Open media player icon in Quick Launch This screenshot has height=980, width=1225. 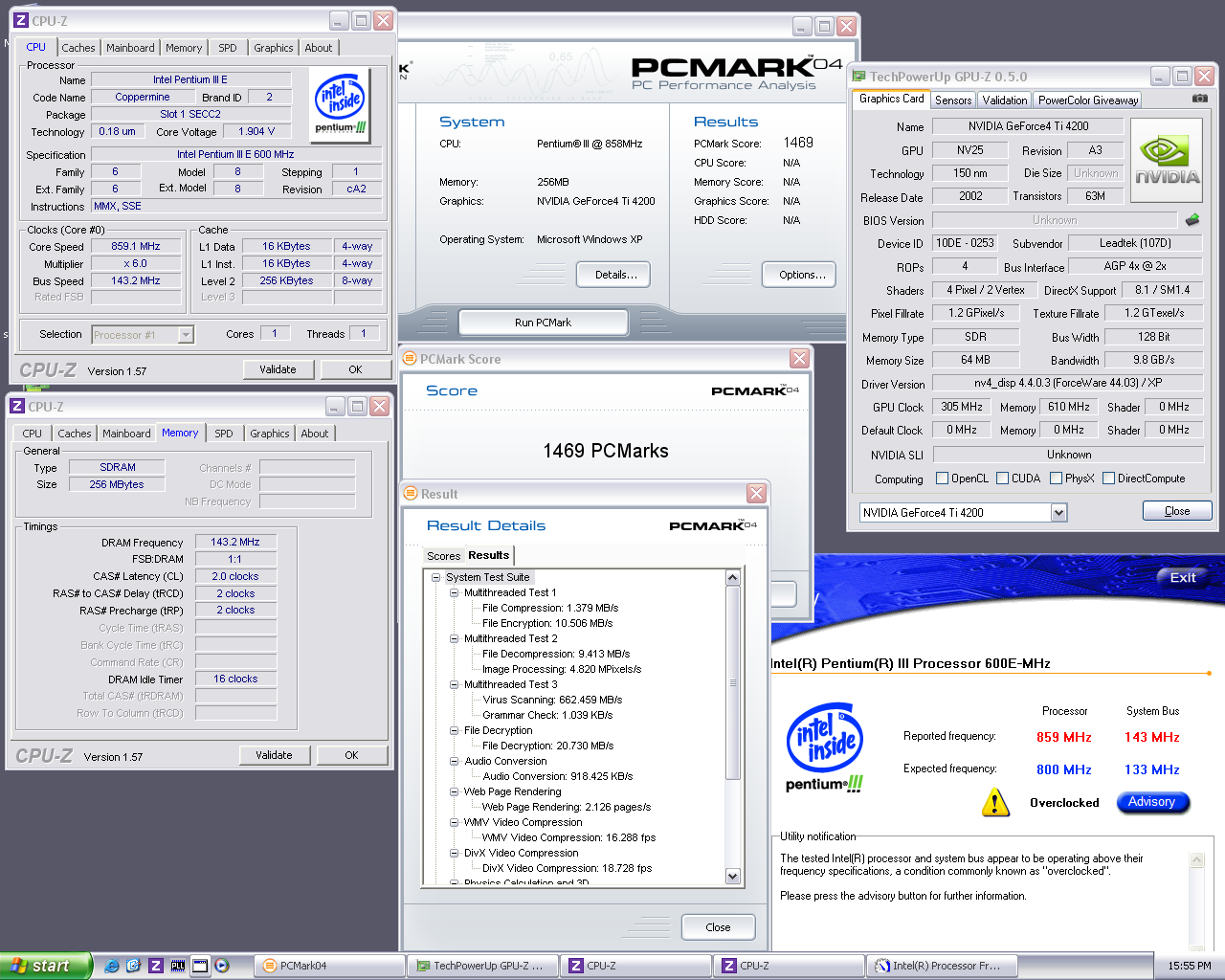[222, 966]
